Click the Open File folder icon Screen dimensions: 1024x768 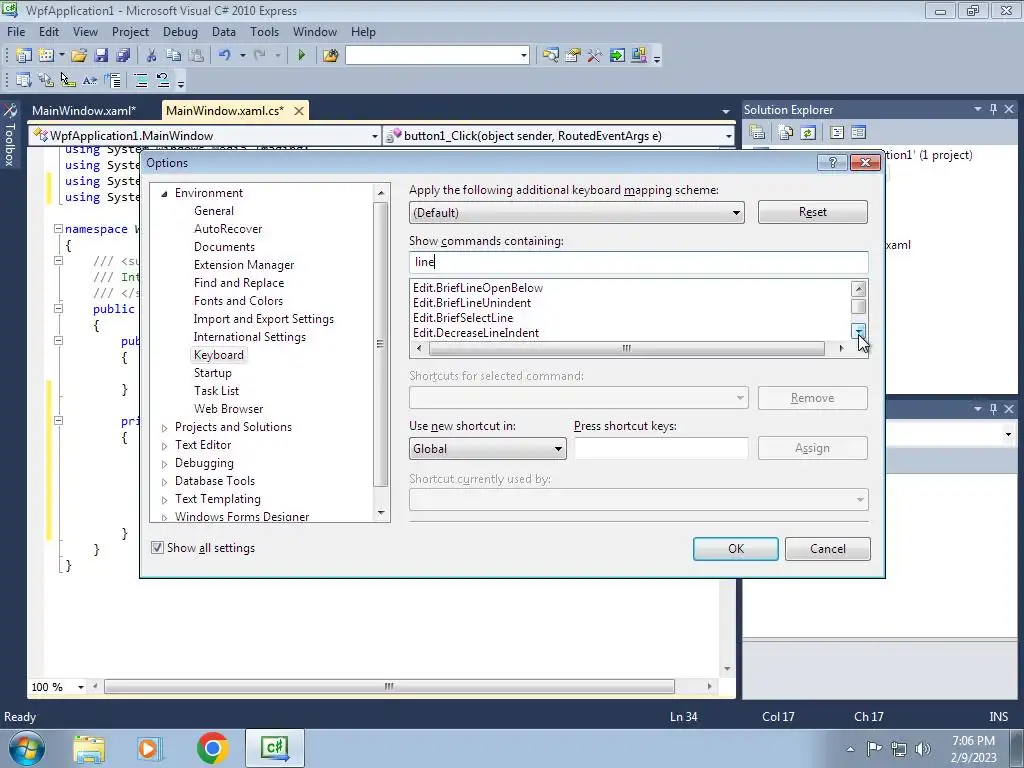79,56
